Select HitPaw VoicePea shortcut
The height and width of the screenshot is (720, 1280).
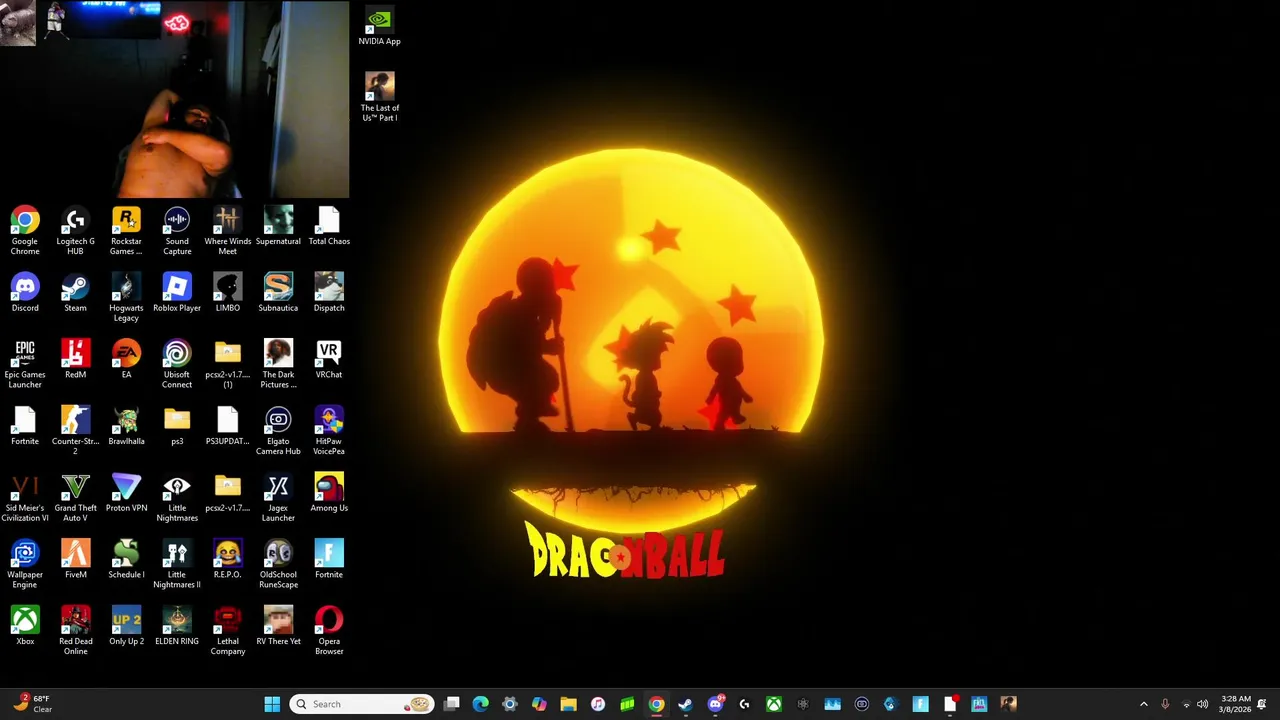[329, 431]
